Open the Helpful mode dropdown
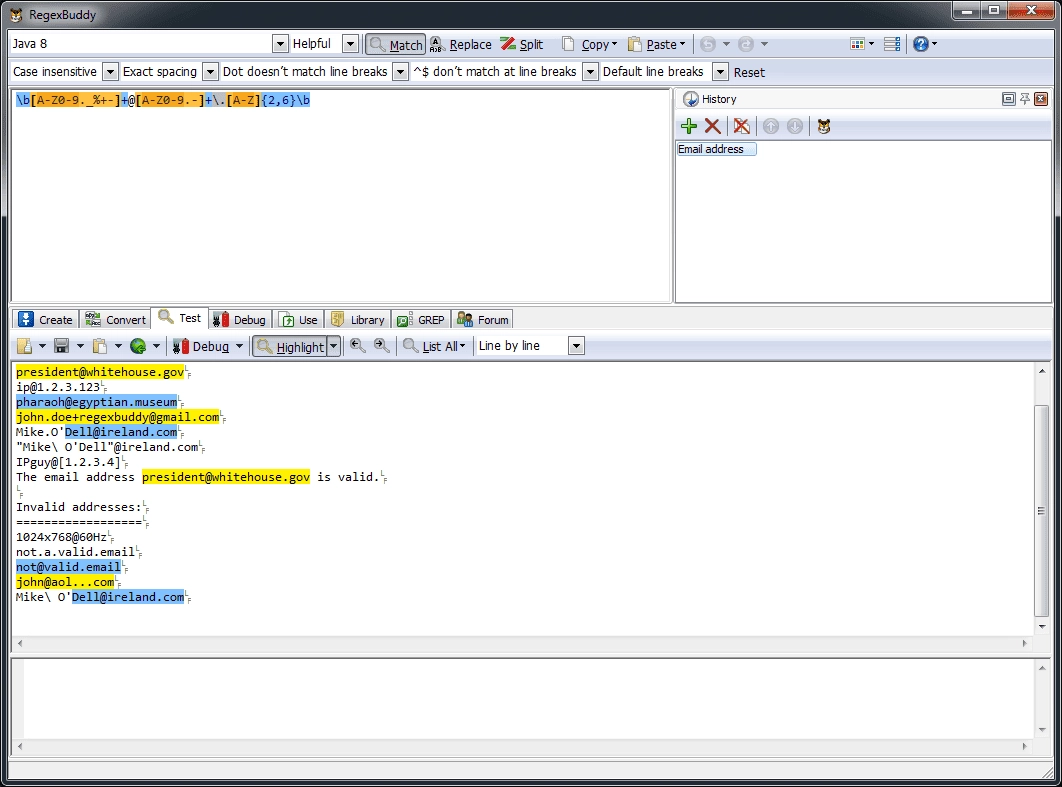Screen dimensions: 1062x787 [x=350, y=44]
